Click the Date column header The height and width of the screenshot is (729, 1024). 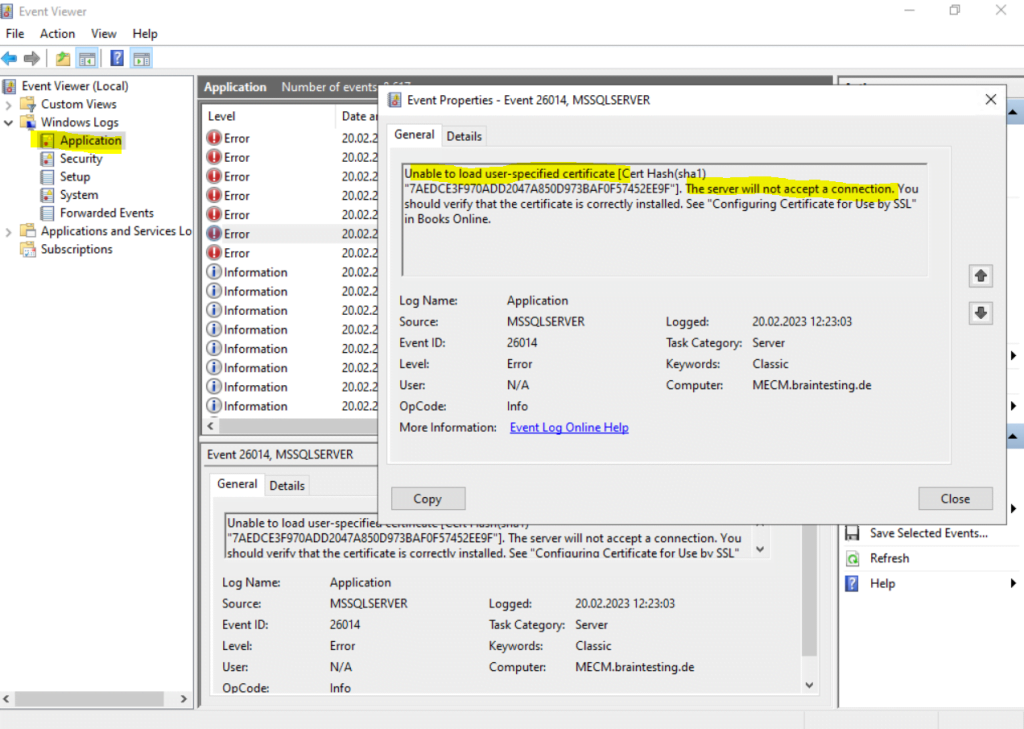click(358, 116)
